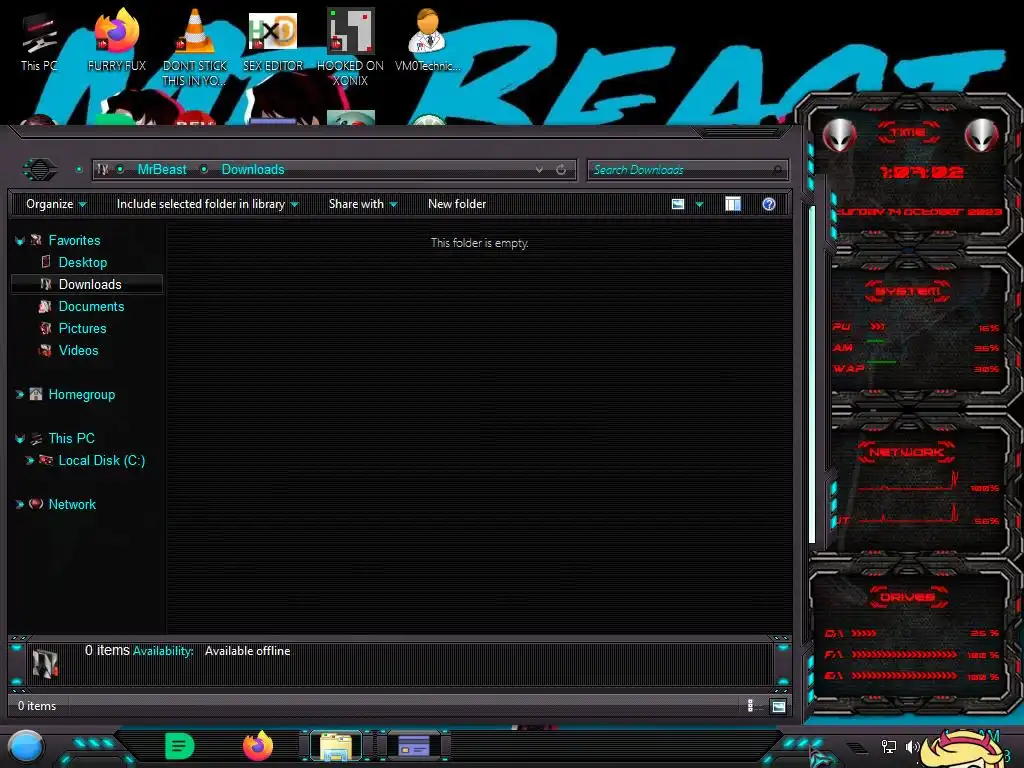Open the network tray icon
The height and width of the screenshot is (768, 1024).
889,746
